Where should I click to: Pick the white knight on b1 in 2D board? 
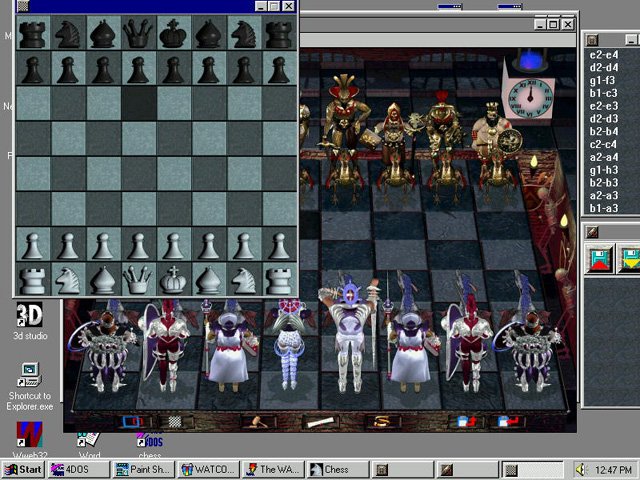click(68, 280)
